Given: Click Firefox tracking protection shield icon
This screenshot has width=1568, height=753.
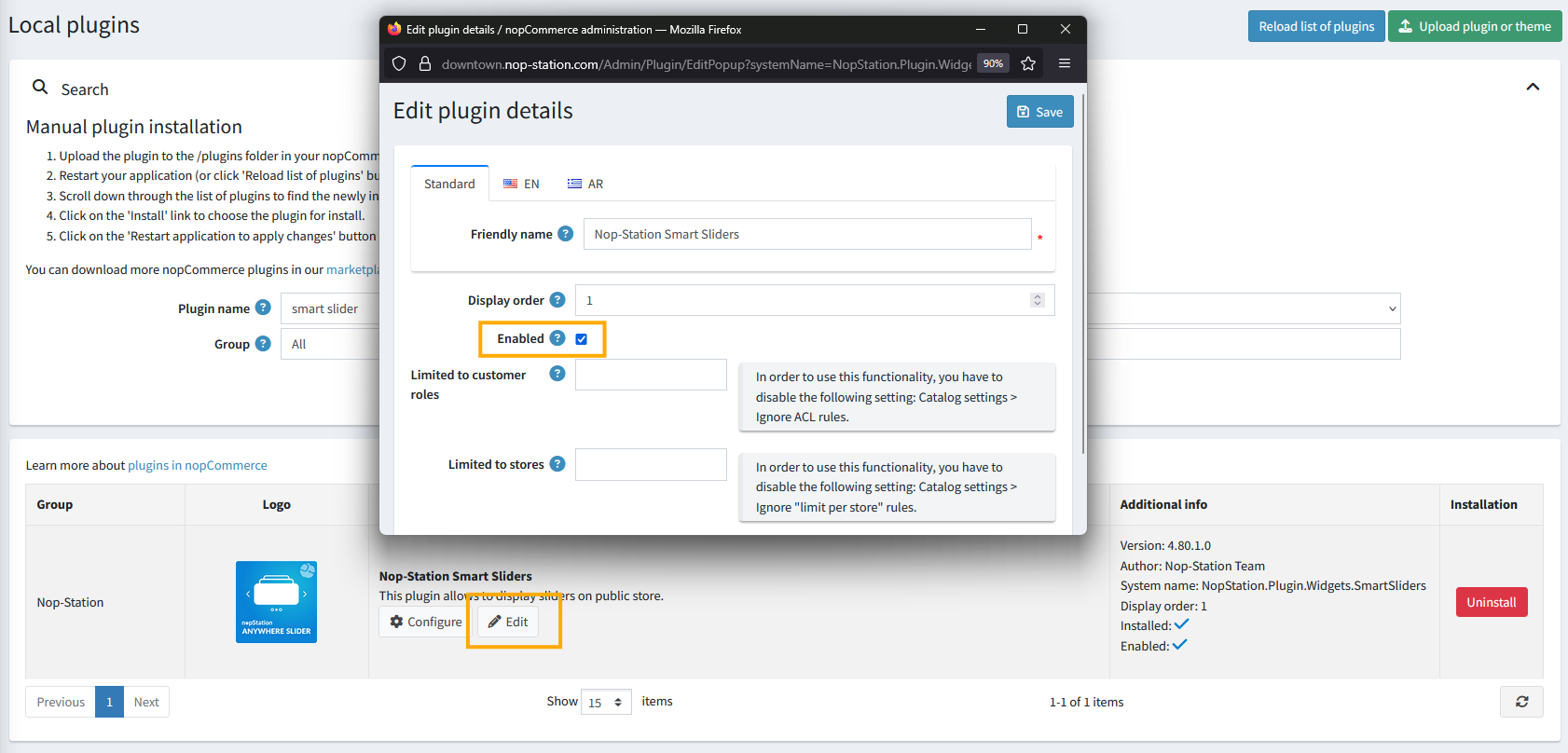Looking at the screenshot, I should (399, 63).
